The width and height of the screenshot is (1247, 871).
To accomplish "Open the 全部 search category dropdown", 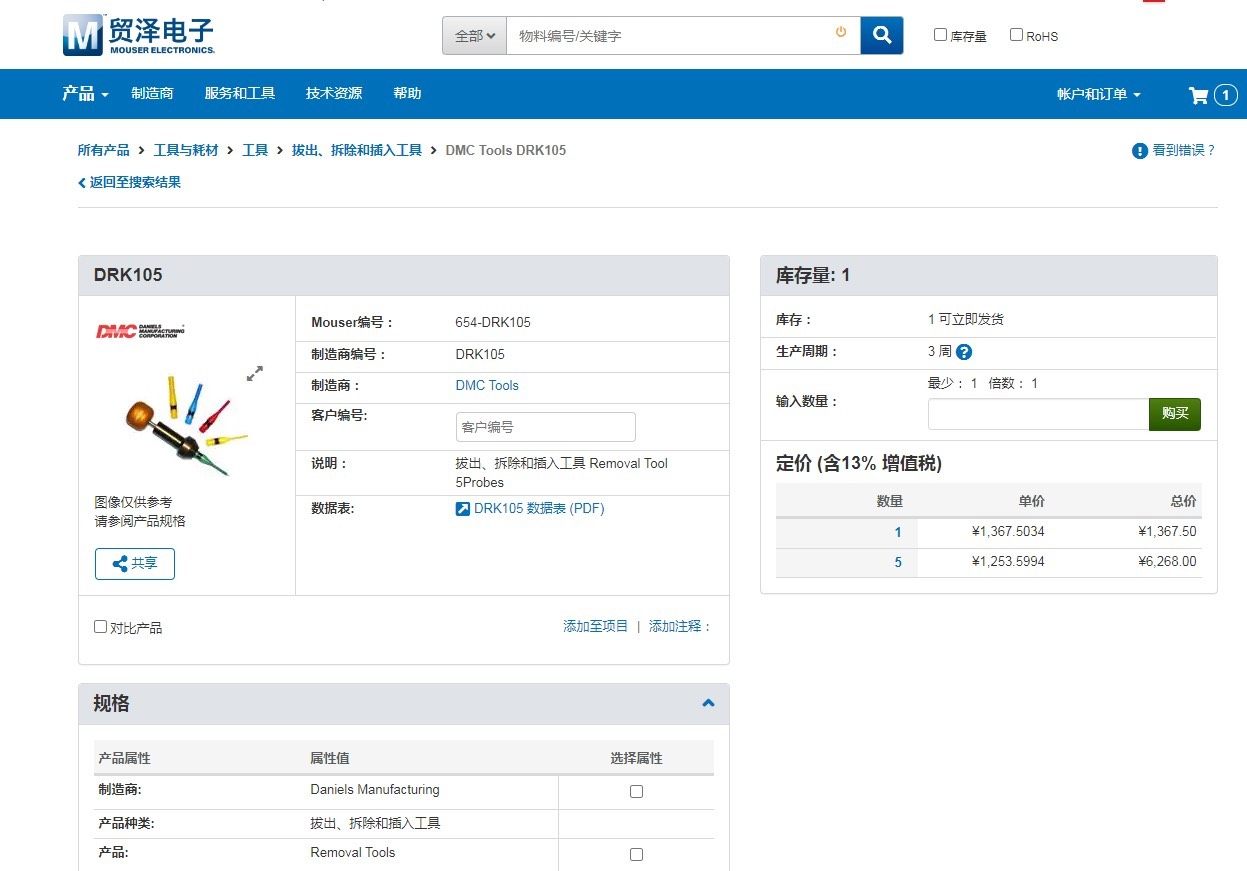I will [x=474, y=35].
